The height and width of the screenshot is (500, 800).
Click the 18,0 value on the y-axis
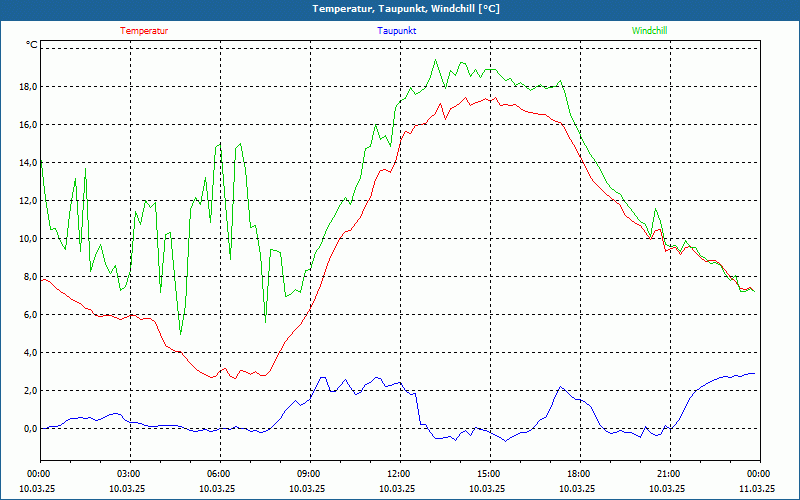click(x=27, y=87)
